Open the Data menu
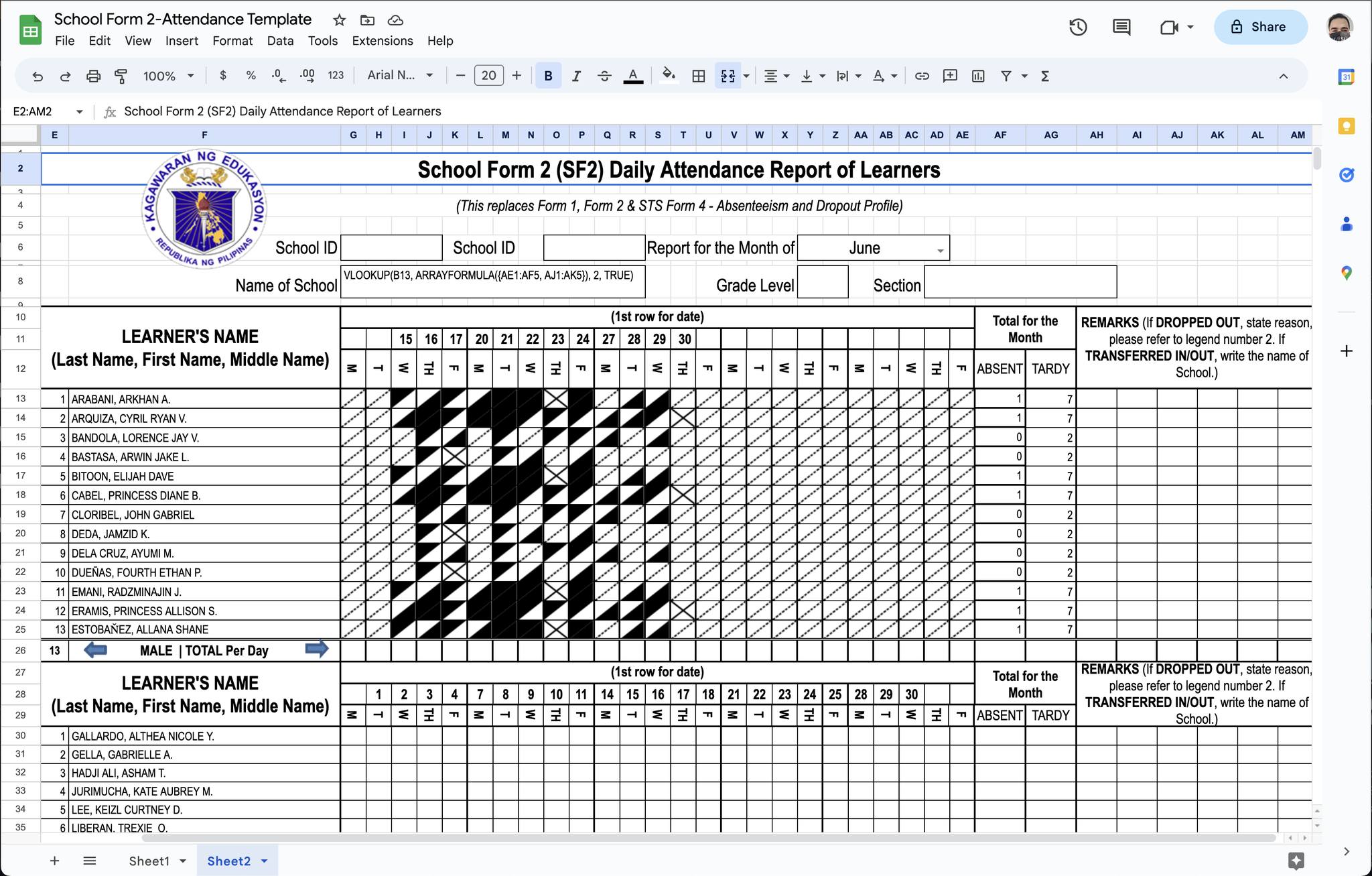1372x876 pixels. click(x=280, y=41)
